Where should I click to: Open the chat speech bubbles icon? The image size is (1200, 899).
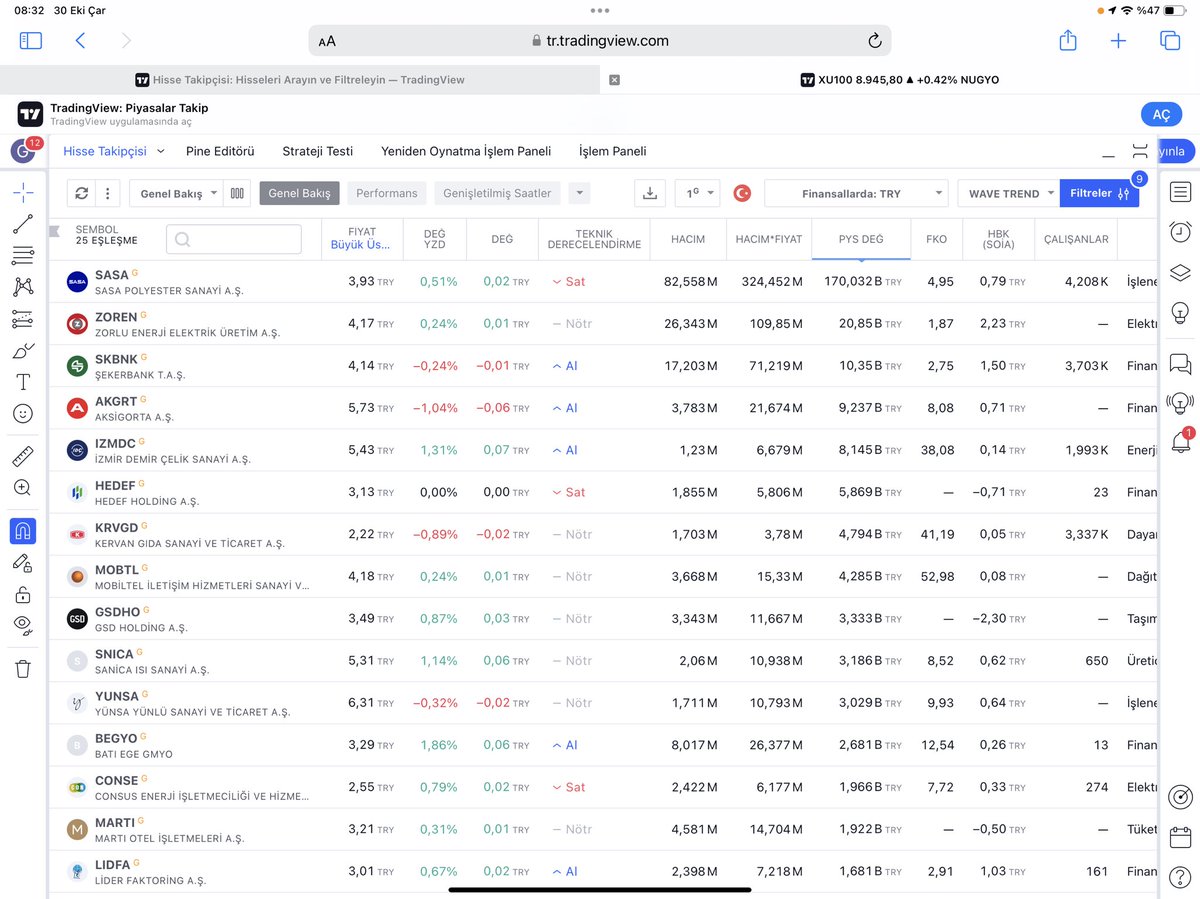click(1180, 363)
